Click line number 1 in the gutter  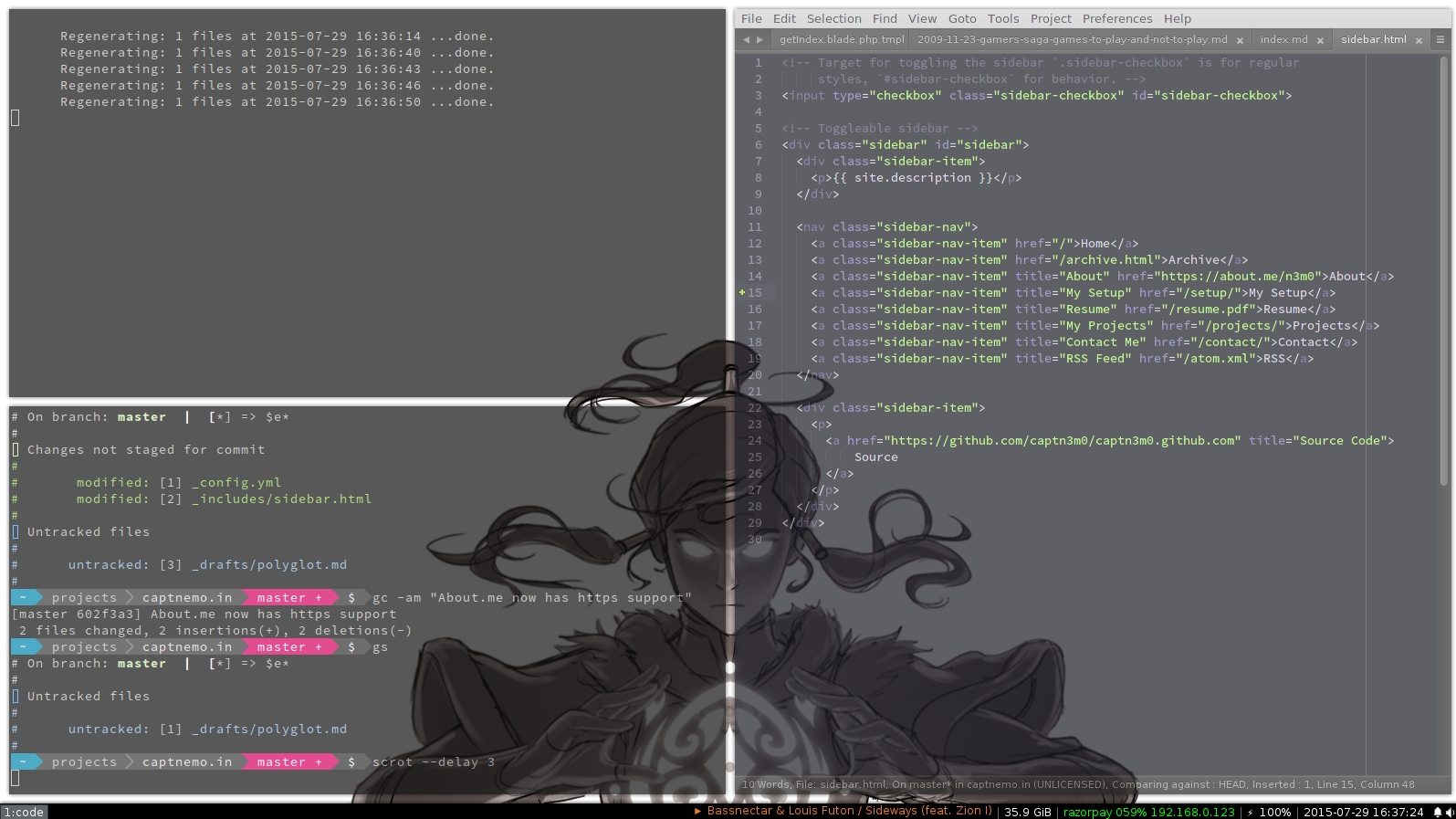(758, 63)
